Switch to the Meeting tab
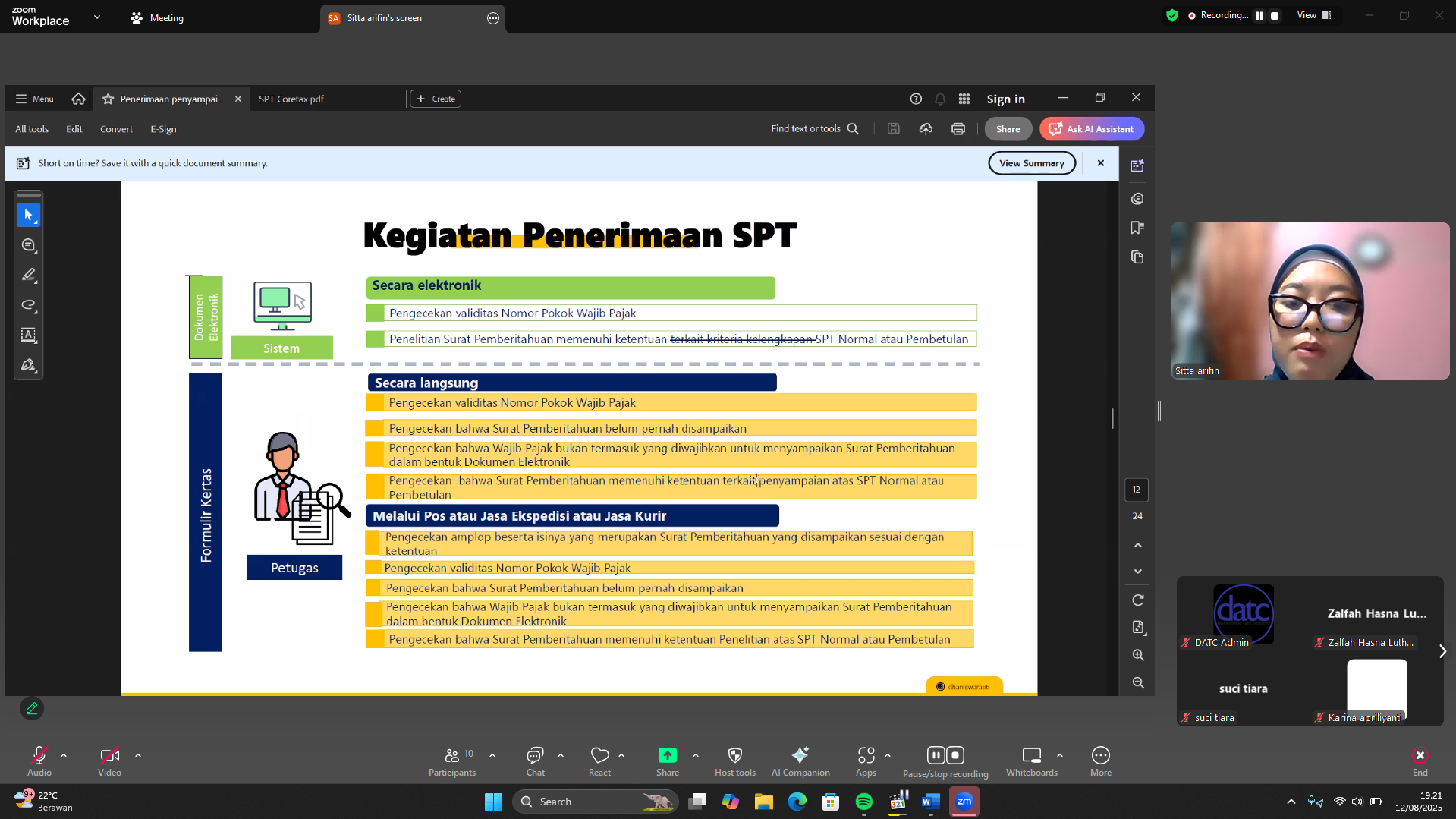Viewport: 1456px width, 819px height. pyautogui.click(x=158, y=18)
